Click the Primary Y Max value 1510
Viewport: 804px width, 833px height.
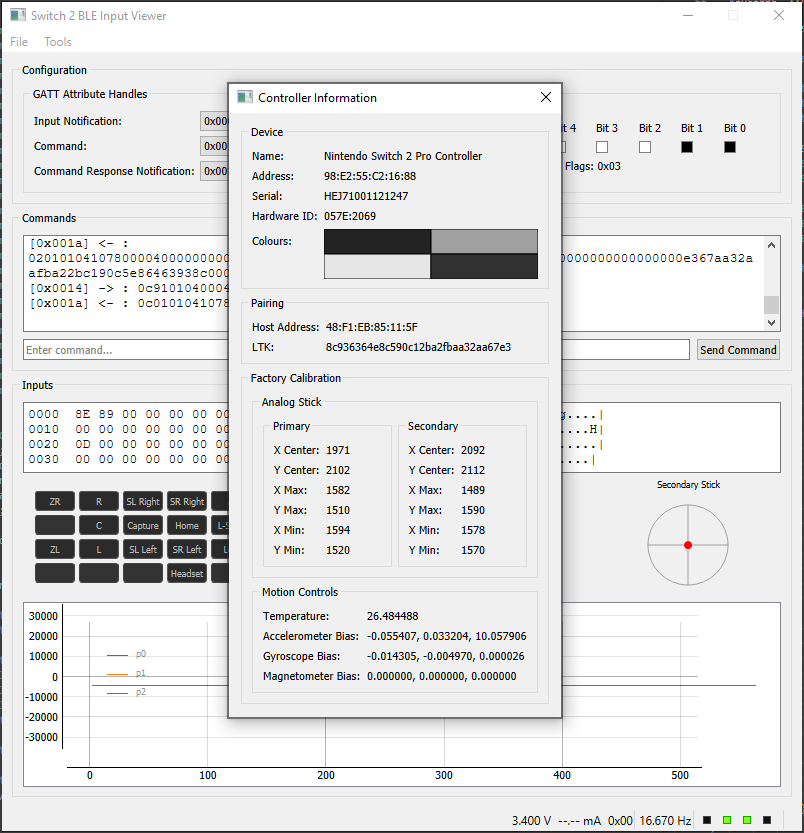click(x=338, y=510)
